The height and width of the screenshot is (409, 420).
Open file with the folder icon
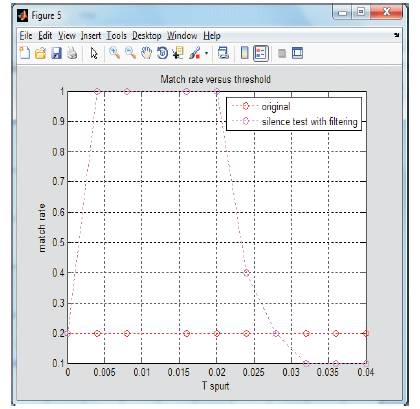(41, 53)
